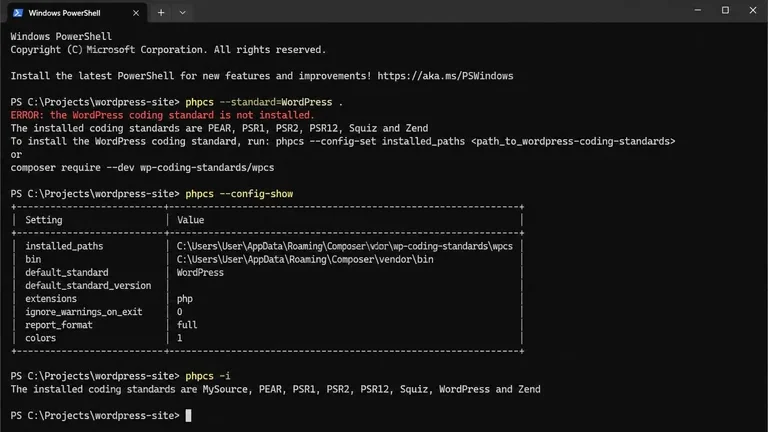Click the 'colors' setting cell
The image size is (768, 432).
(x=40, y=338)
